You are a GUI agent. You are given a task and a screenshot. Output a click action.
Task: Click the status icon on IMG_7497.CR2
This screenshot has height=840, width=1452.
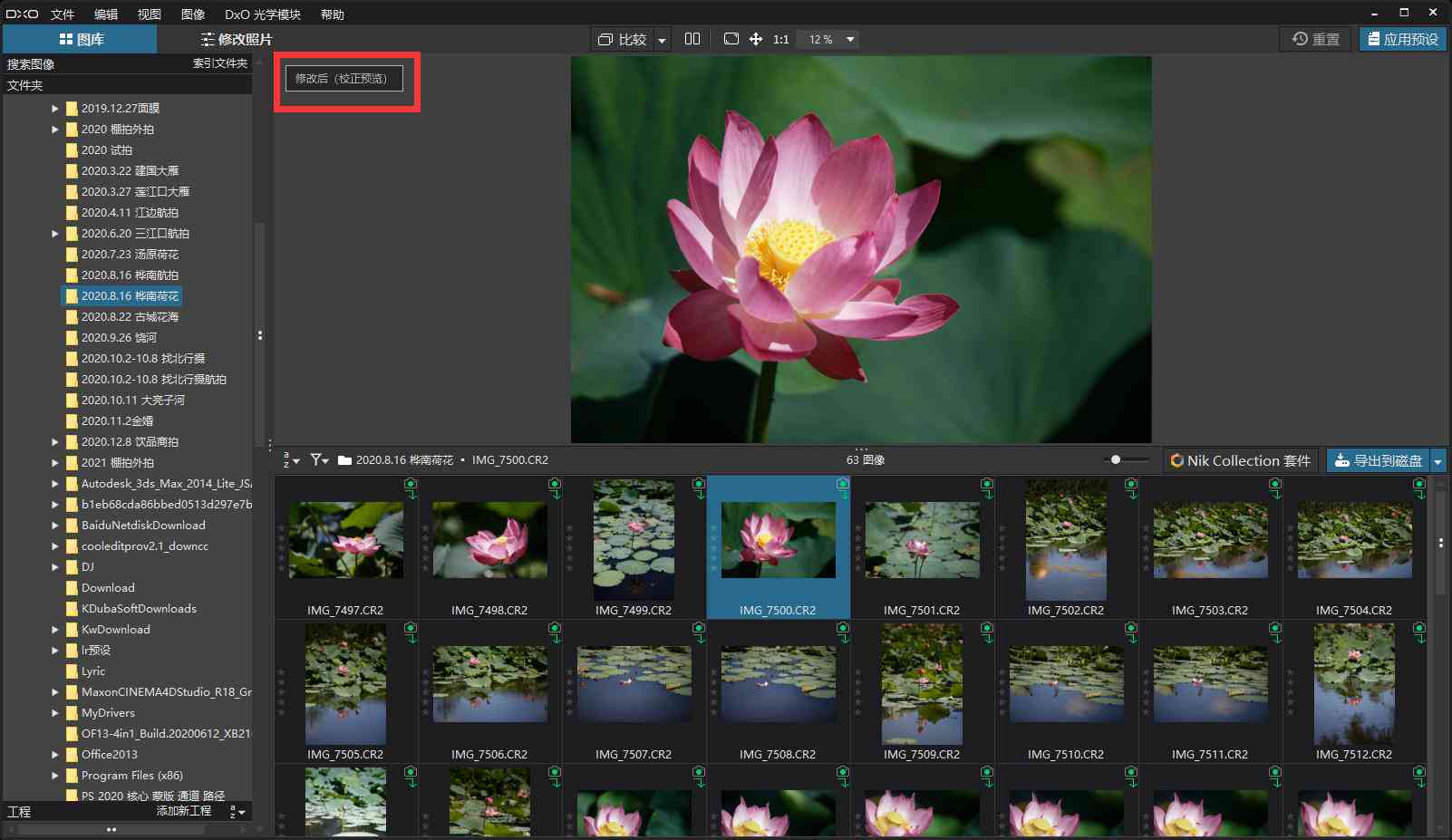pyautogui.click(x=411, y=488)
